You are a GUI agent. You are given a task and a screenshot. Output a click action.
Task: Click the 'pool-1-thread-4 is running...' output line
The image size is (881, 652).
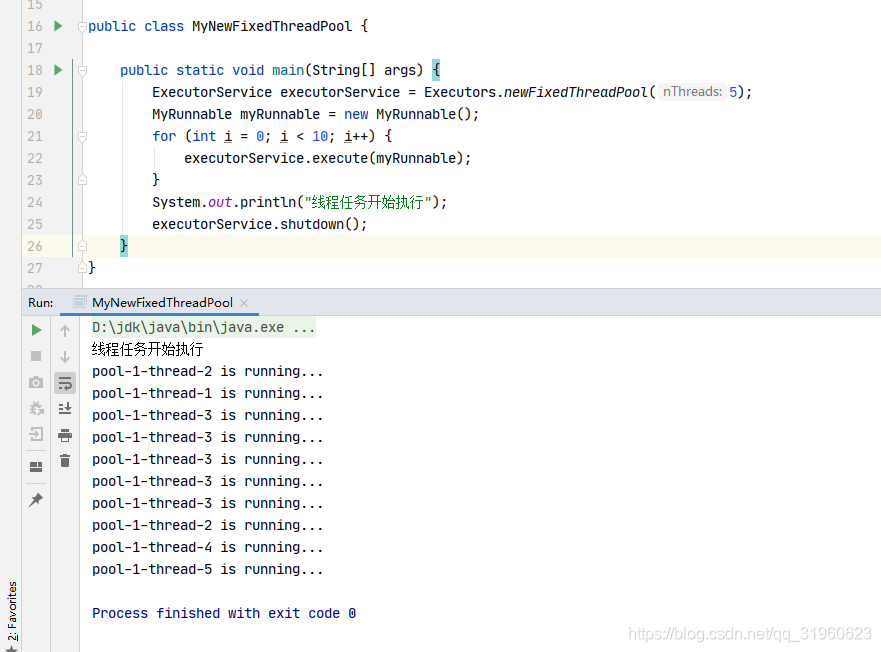(x=207, y=547)
